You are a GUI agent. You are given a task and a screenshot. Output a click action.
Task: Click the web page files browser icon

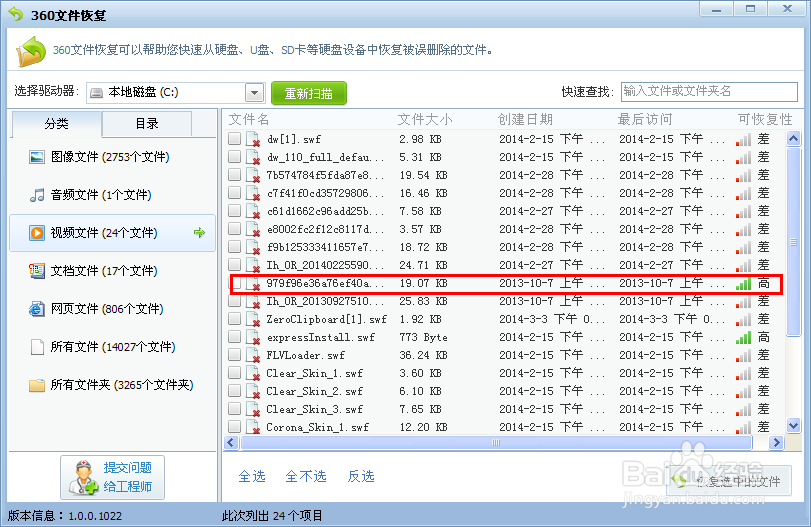[37, 309]
